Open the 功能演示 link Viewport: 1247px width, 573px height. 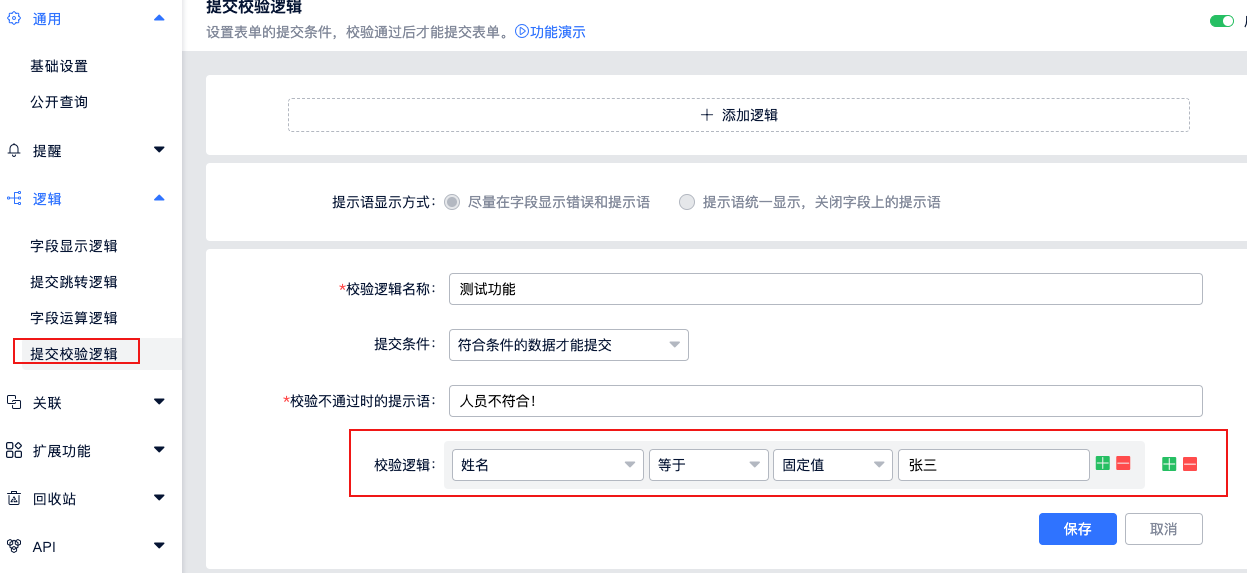(550, 32)
